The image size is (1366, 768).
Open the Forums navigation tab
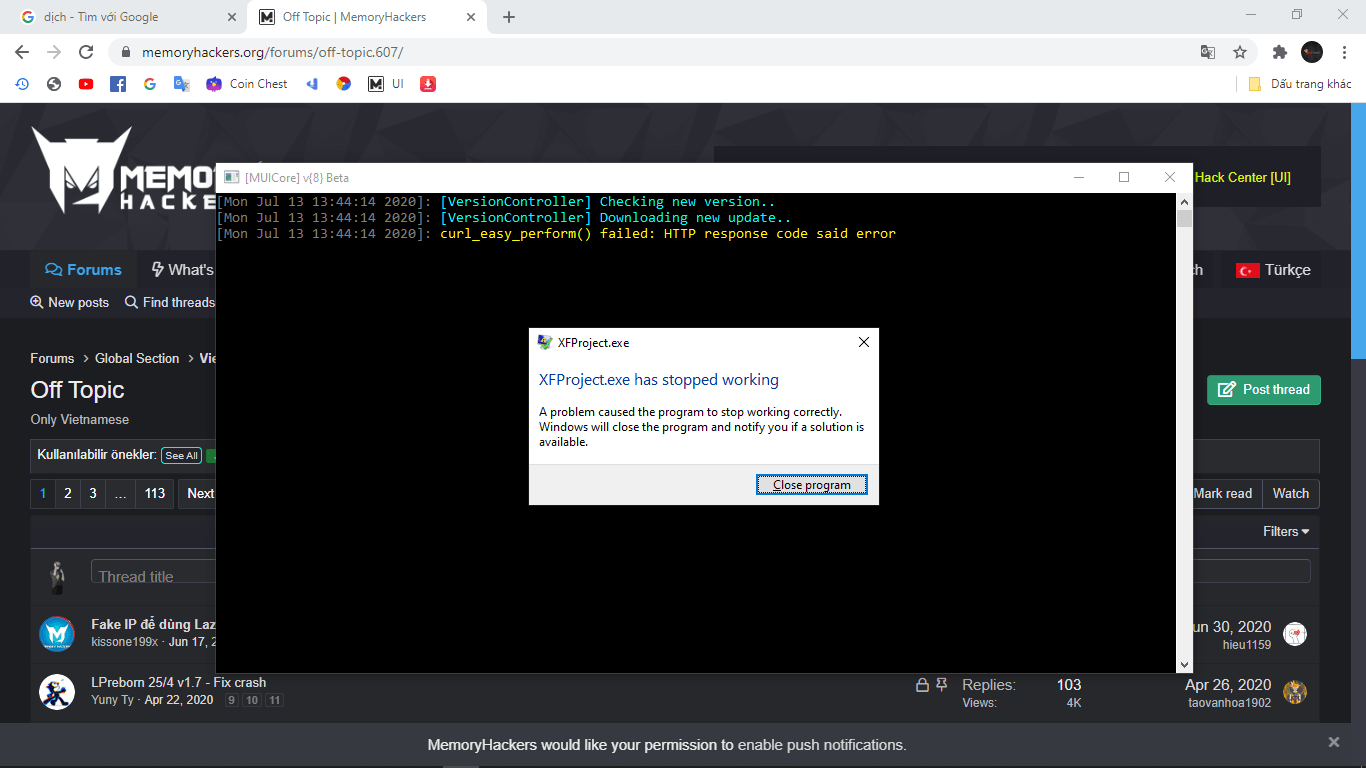tap(83, 270)
